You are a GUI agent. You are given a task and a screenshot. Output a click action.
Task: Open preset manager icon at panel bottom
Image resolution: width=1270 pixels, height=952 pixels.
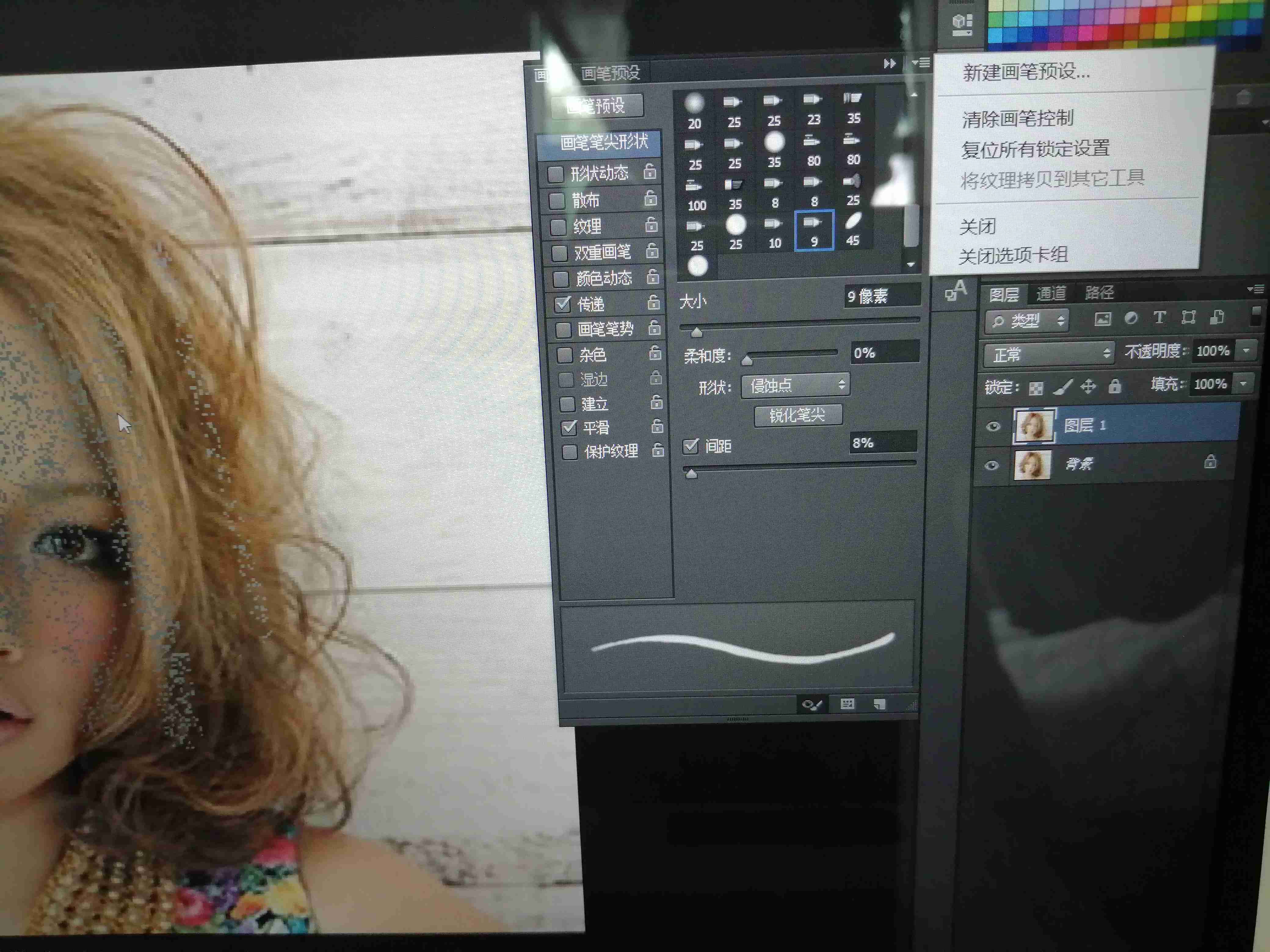pos(847,704)
